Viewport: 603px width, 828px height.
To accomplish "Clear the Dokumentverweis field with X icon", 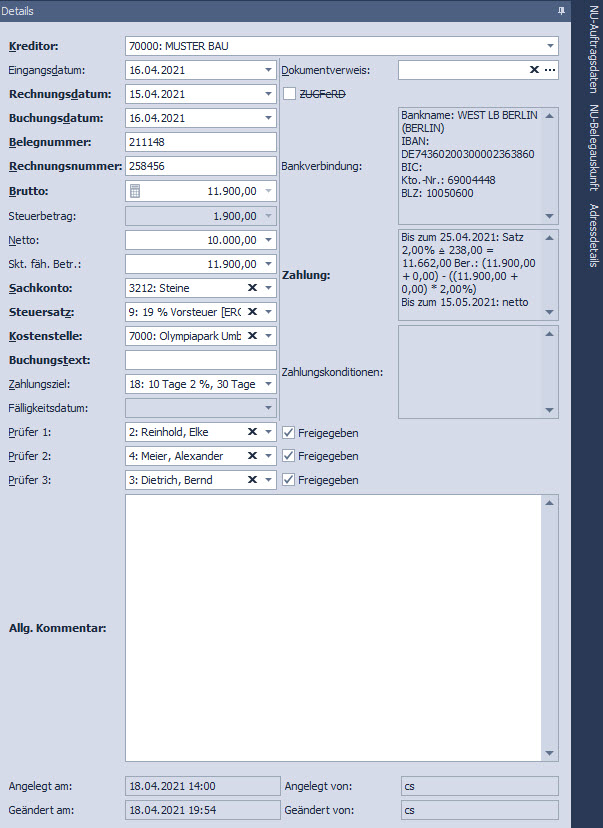I will click(534, 70).
